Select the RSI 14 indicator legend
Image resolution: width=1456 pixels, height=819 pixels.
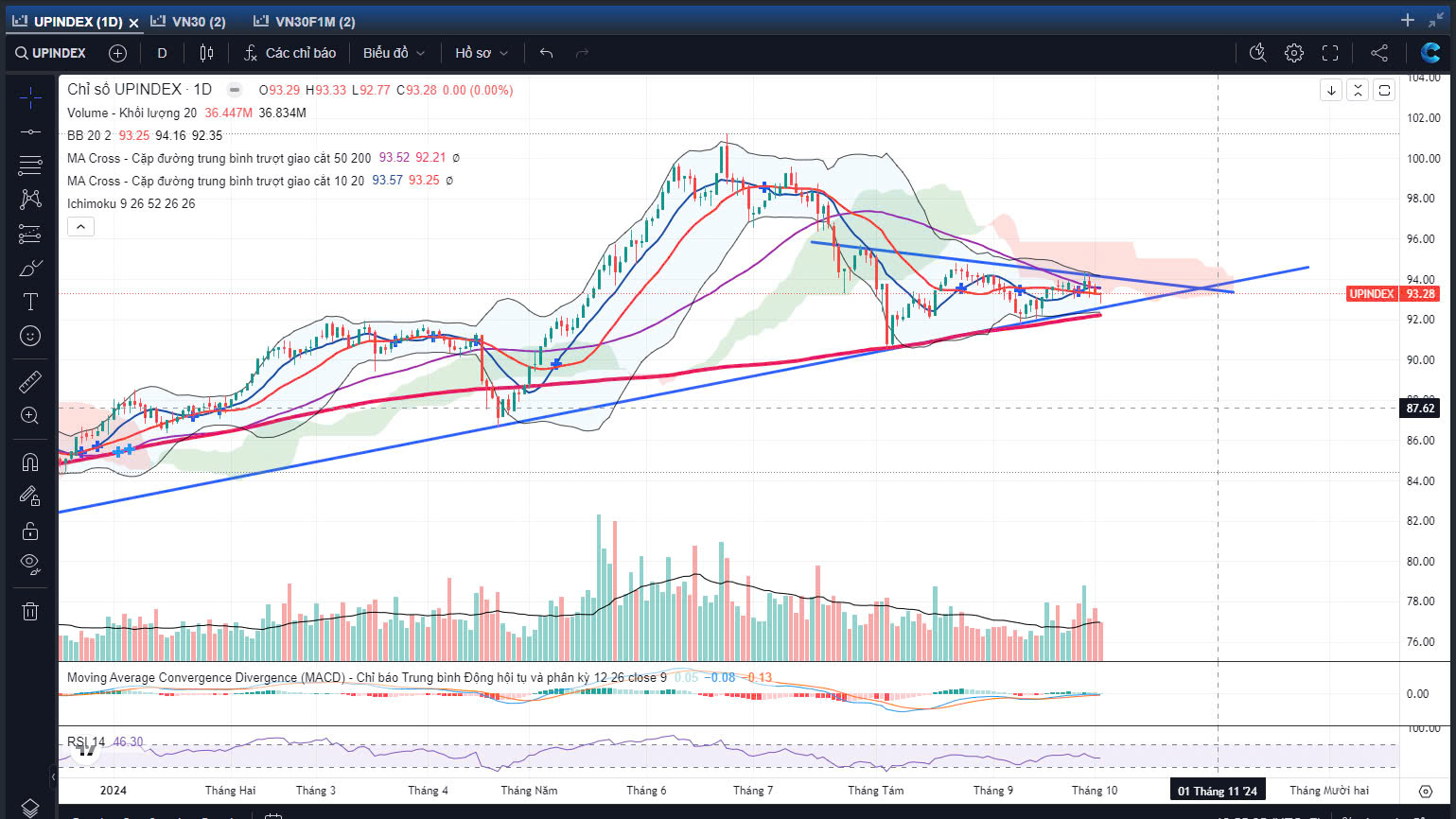click(x=87, y=742)
